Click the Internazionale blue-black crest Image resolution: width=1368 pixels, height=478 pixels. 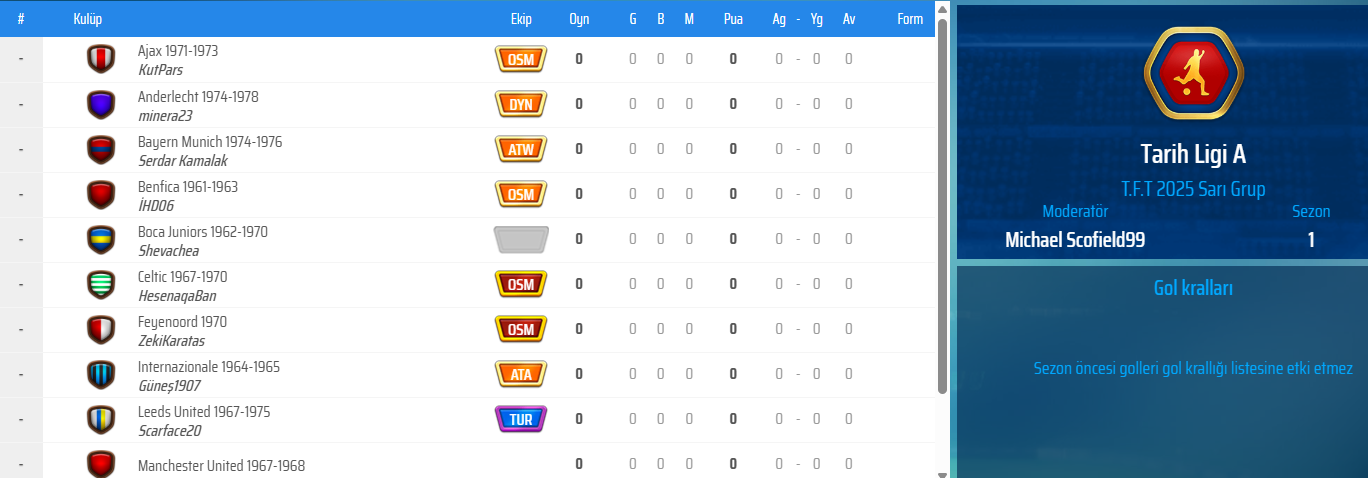pyautogui.click(x=102, y=375)
